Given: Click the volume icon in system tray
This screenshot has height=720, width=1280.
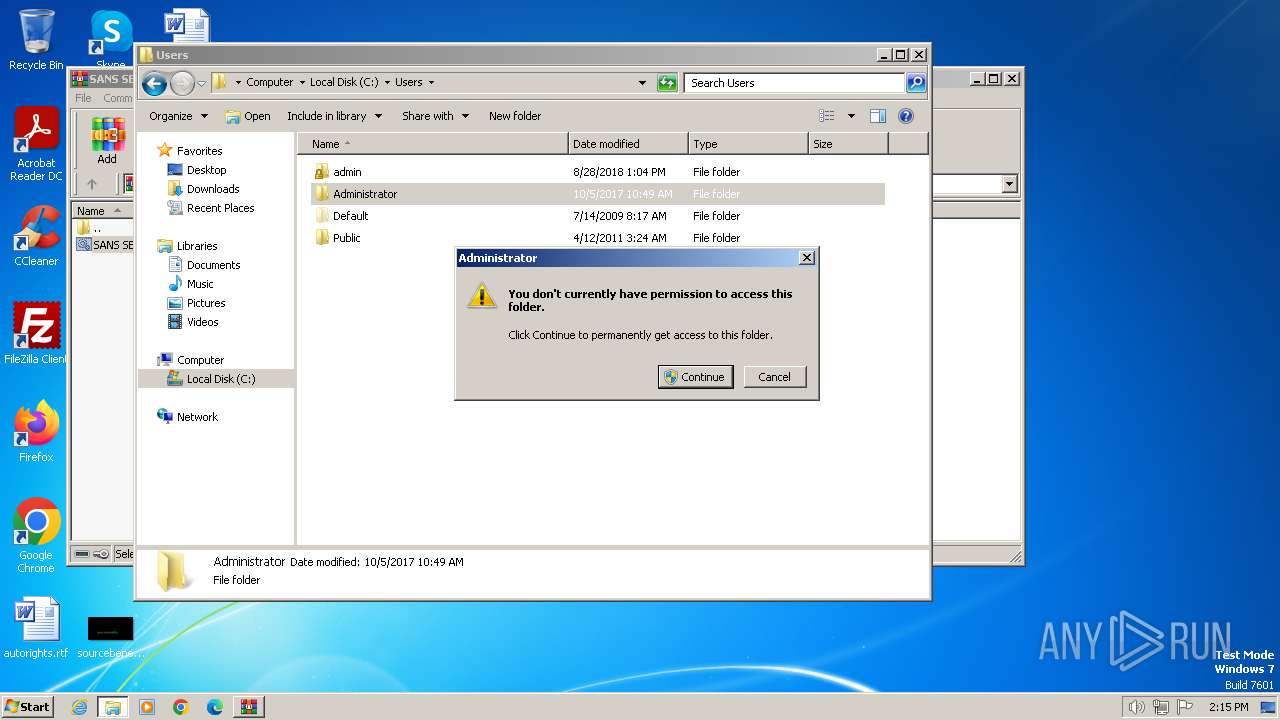Looking at the screenshot, I should tap(1136, 707).
